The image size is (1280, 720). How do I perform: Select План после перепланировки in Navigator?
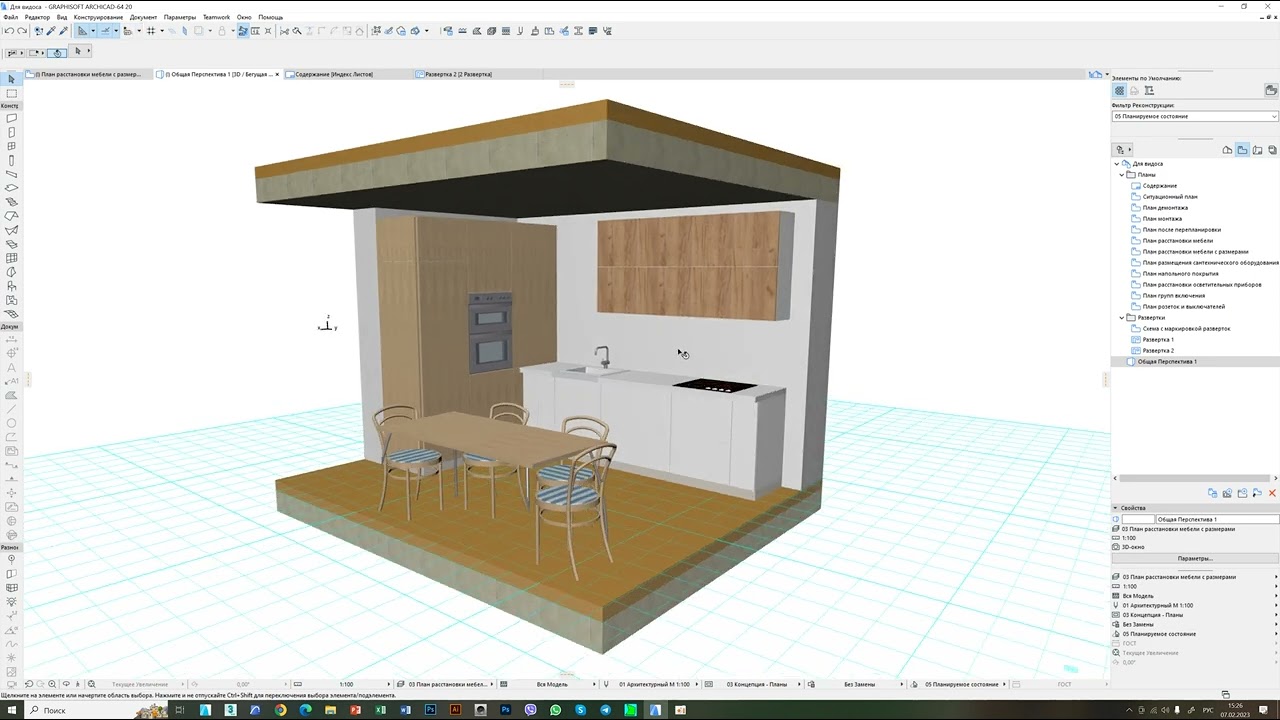[1182, 230]
